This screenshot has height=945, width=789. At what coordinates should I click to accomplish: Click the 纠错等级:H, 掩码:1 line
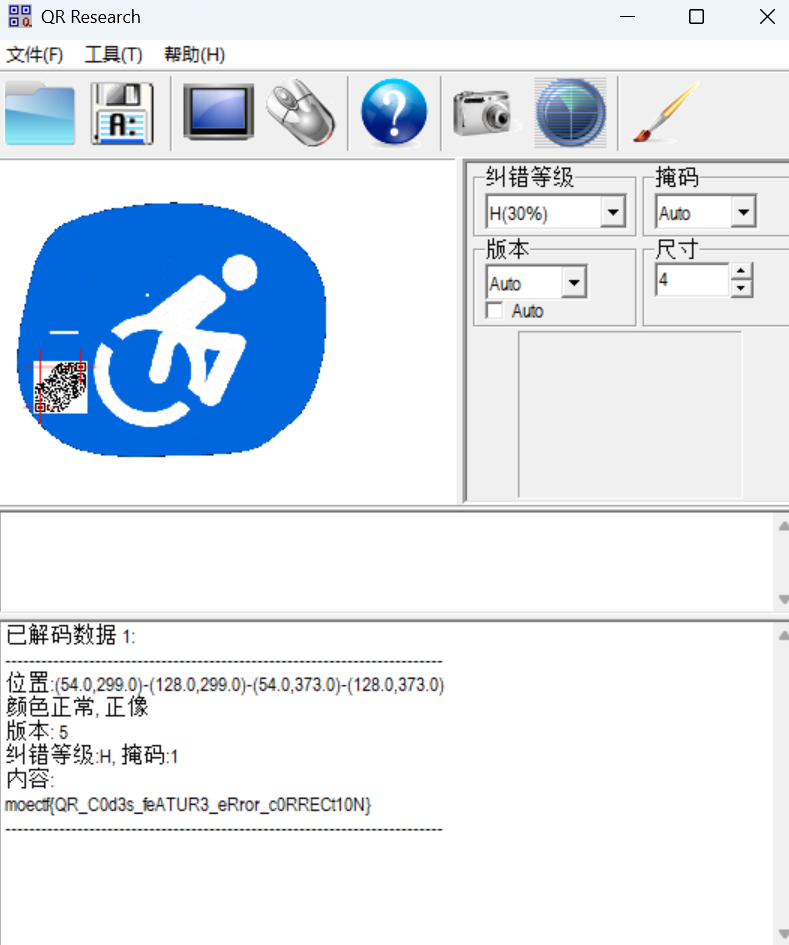click(x=92, y=755)
